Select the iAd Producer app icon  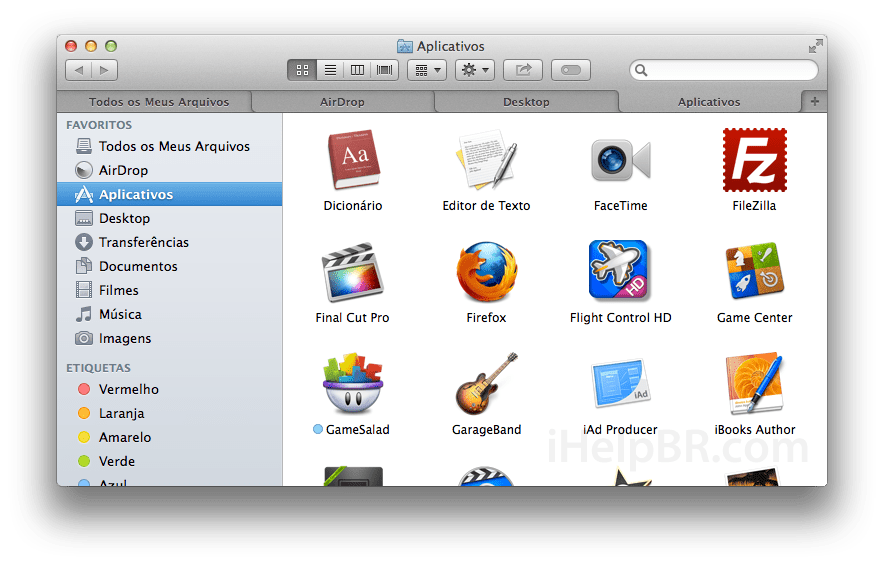620,383
